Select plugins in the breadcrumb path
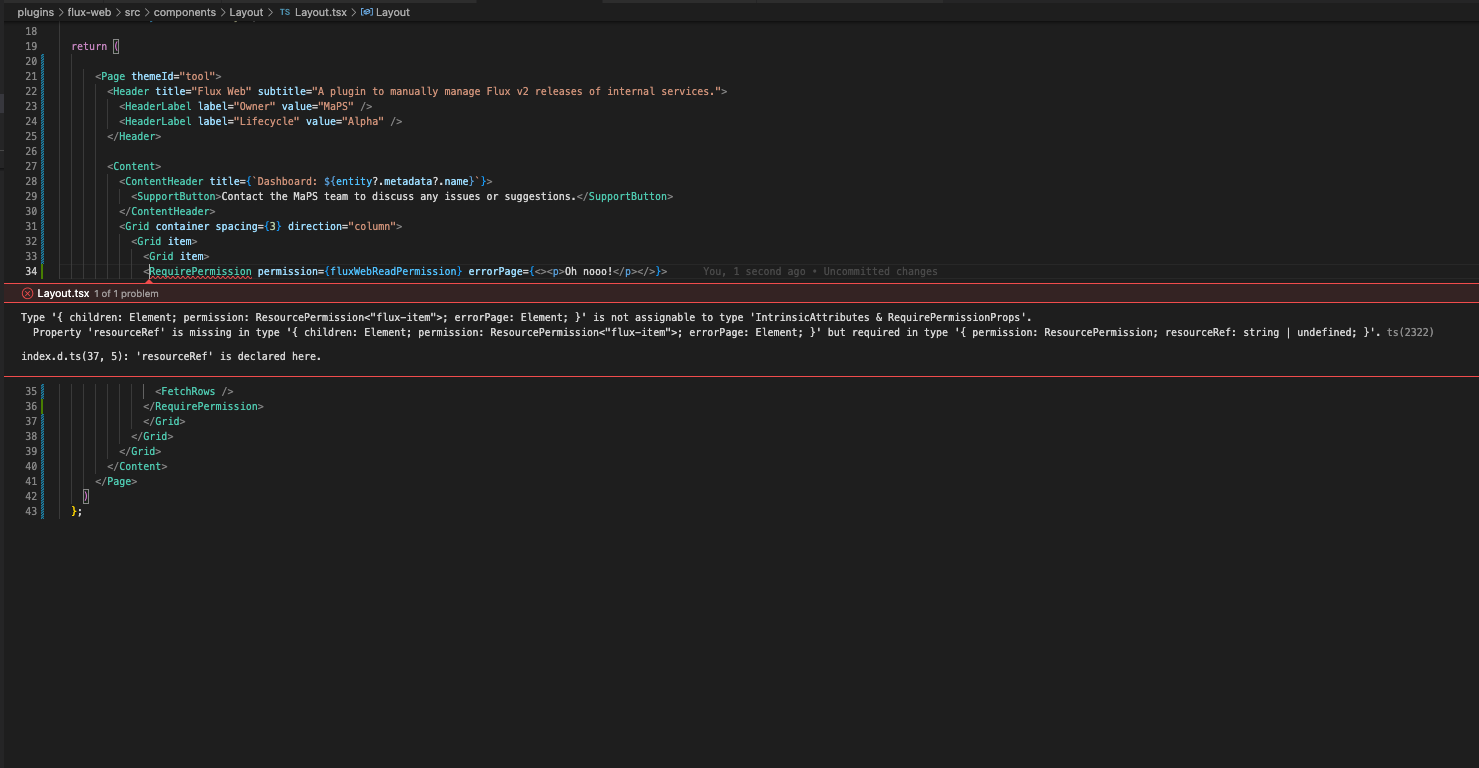Image resolution: width=1479 pixels, height=768 pixels. 35,12
